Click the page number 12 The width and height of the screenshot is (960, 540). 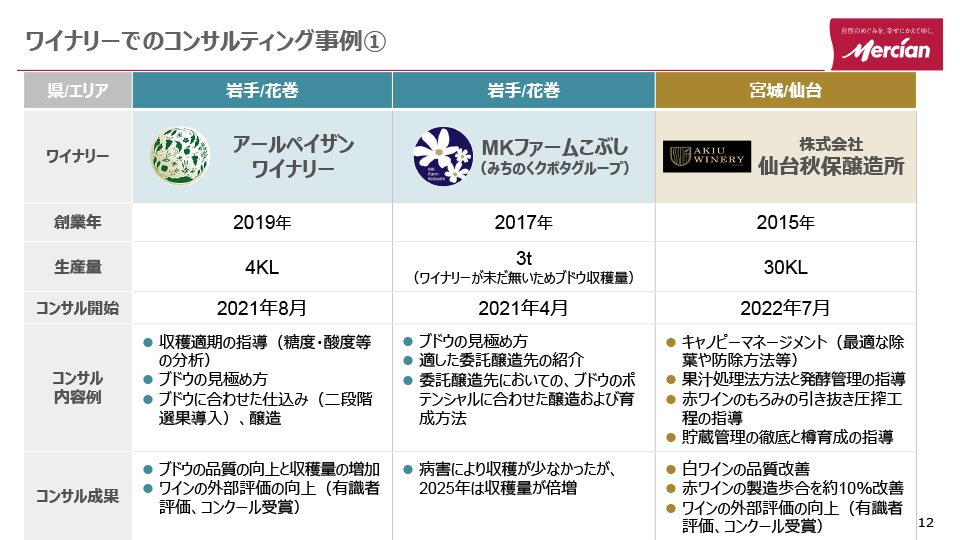pos(926,522)
